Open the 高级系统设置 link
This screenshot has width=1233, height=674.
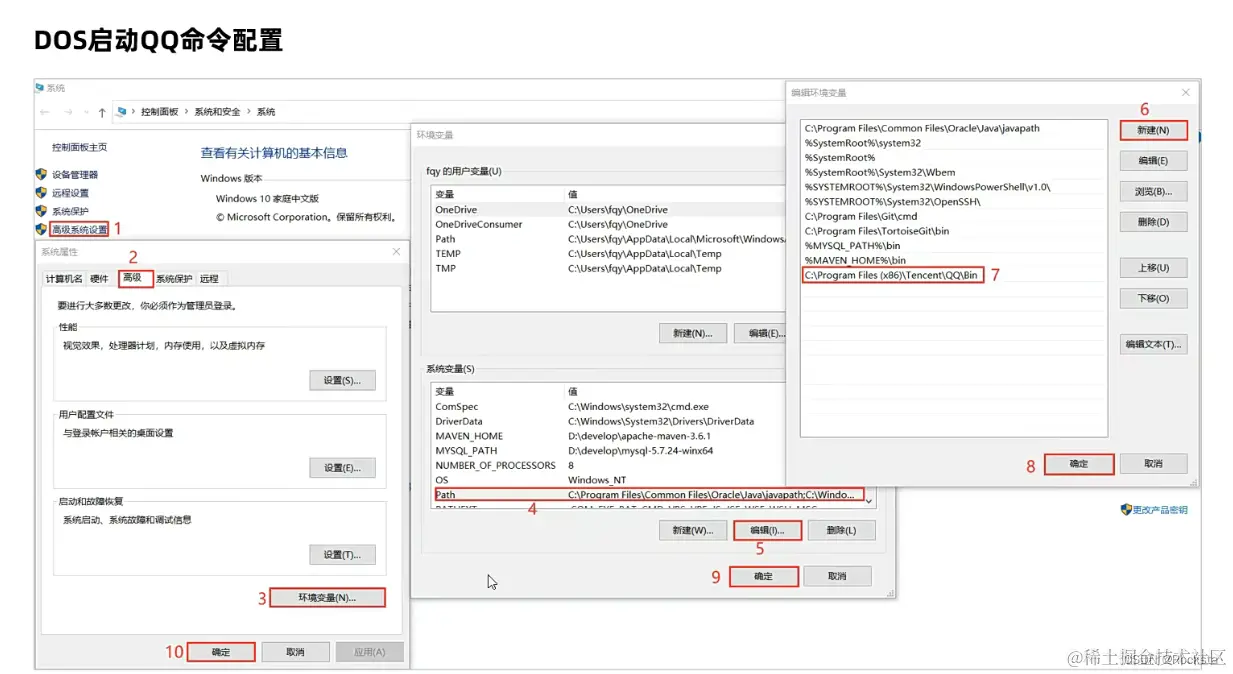click(79, 230)
